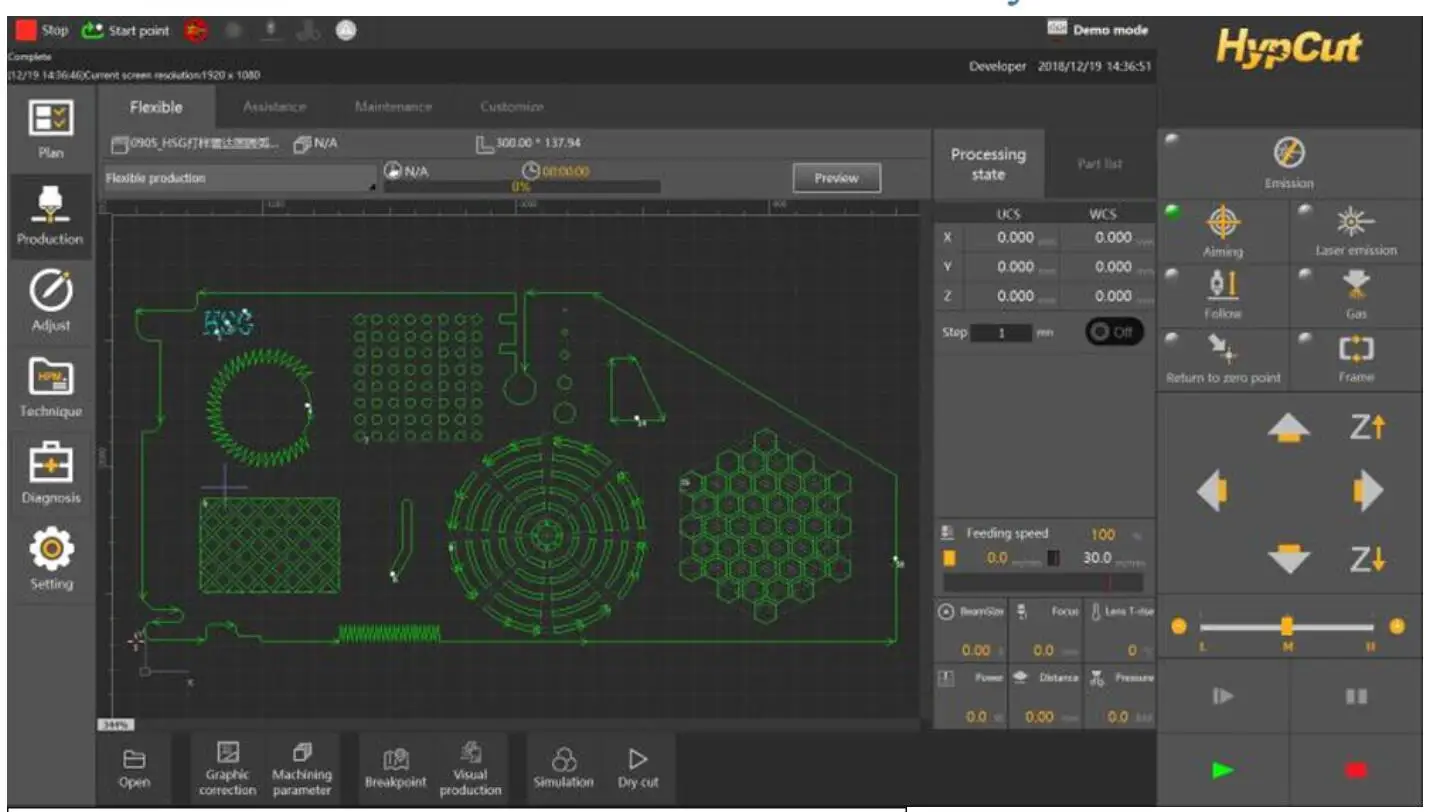Jog the head up with up arrow
The height and width of the screenshot is (812, 1433).
(1288, 429)
